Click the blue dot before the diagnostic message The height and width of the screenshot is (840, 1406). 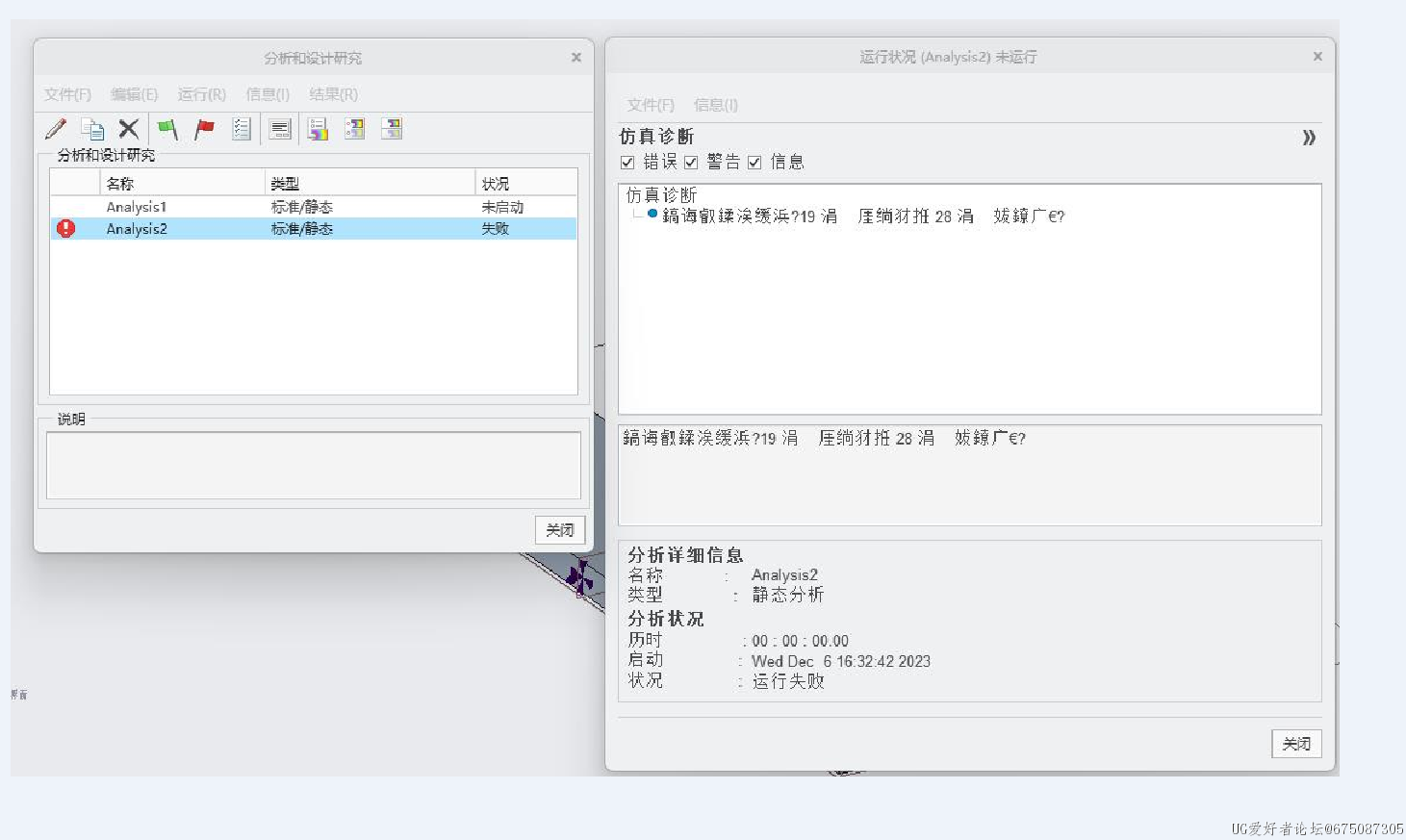point(652,214)
